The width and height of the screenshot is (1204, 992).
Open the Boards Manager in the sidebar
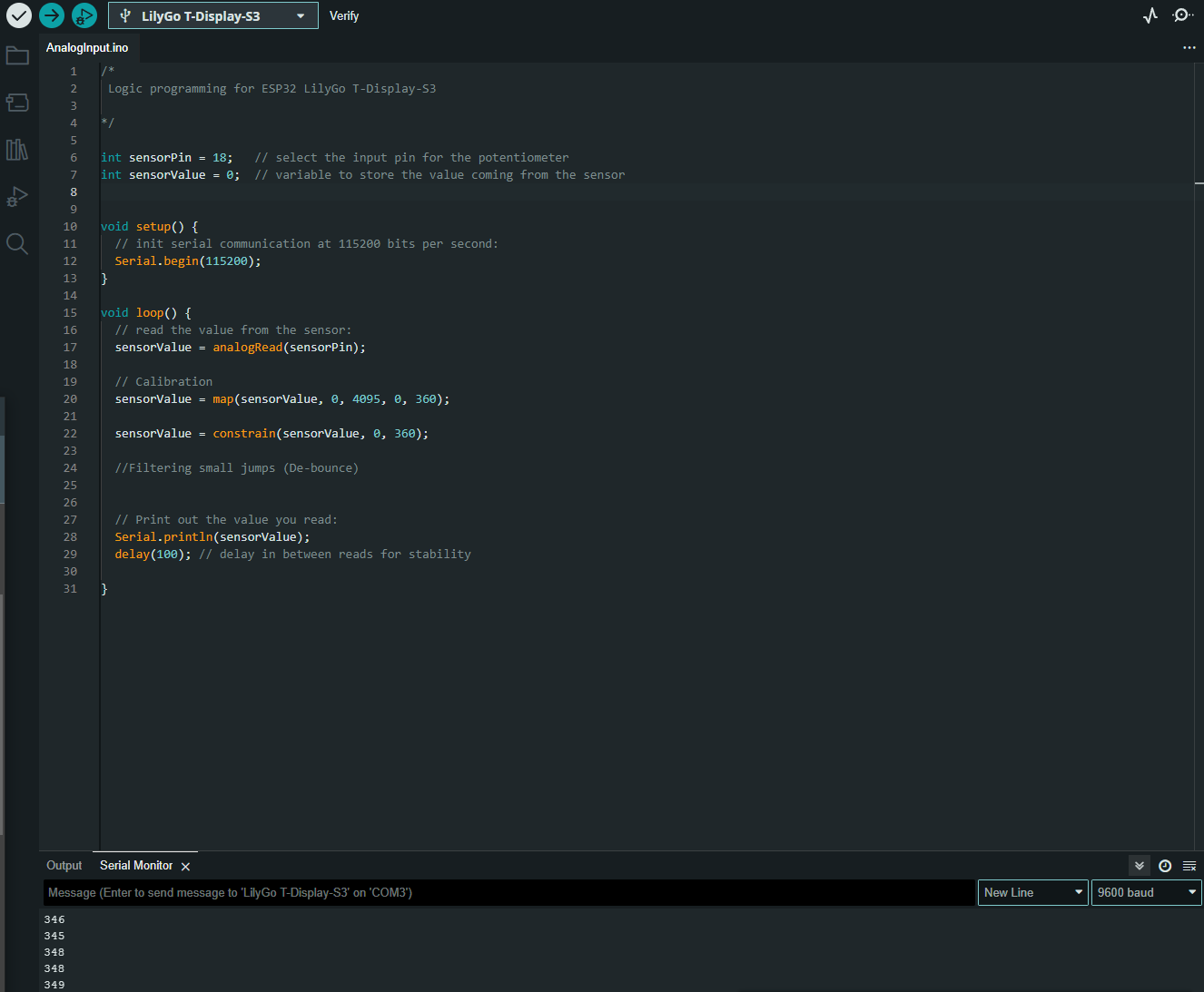[17, 103]
